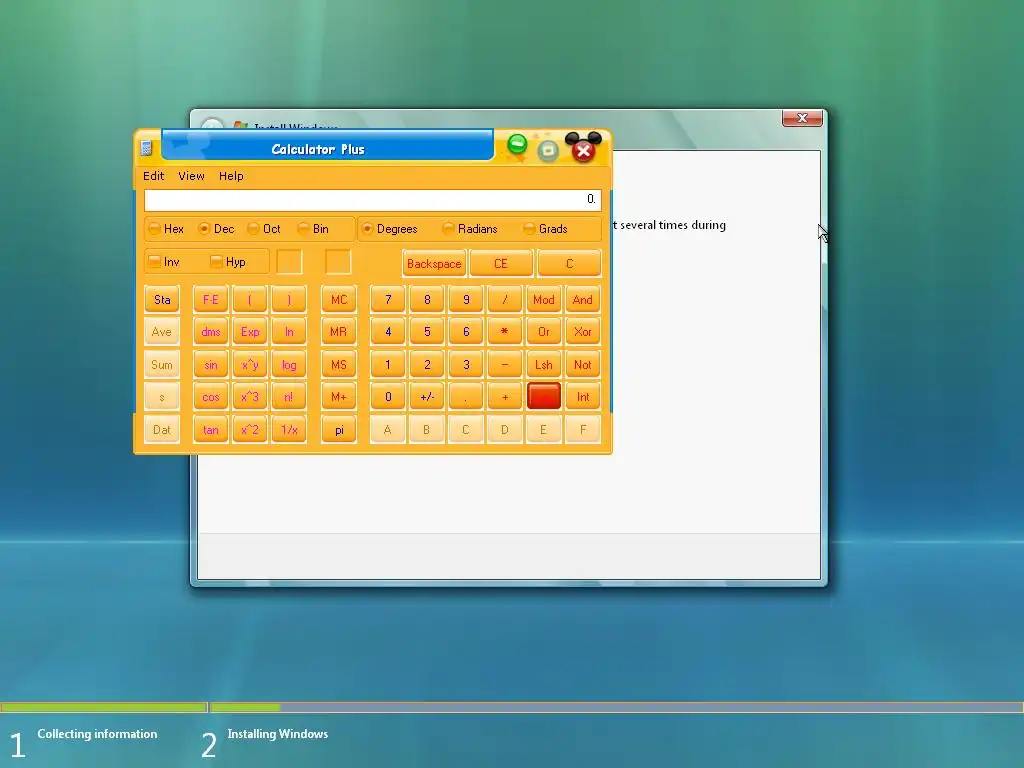
Task: Raise to a power with x^y
Action: tap(249, 364)
